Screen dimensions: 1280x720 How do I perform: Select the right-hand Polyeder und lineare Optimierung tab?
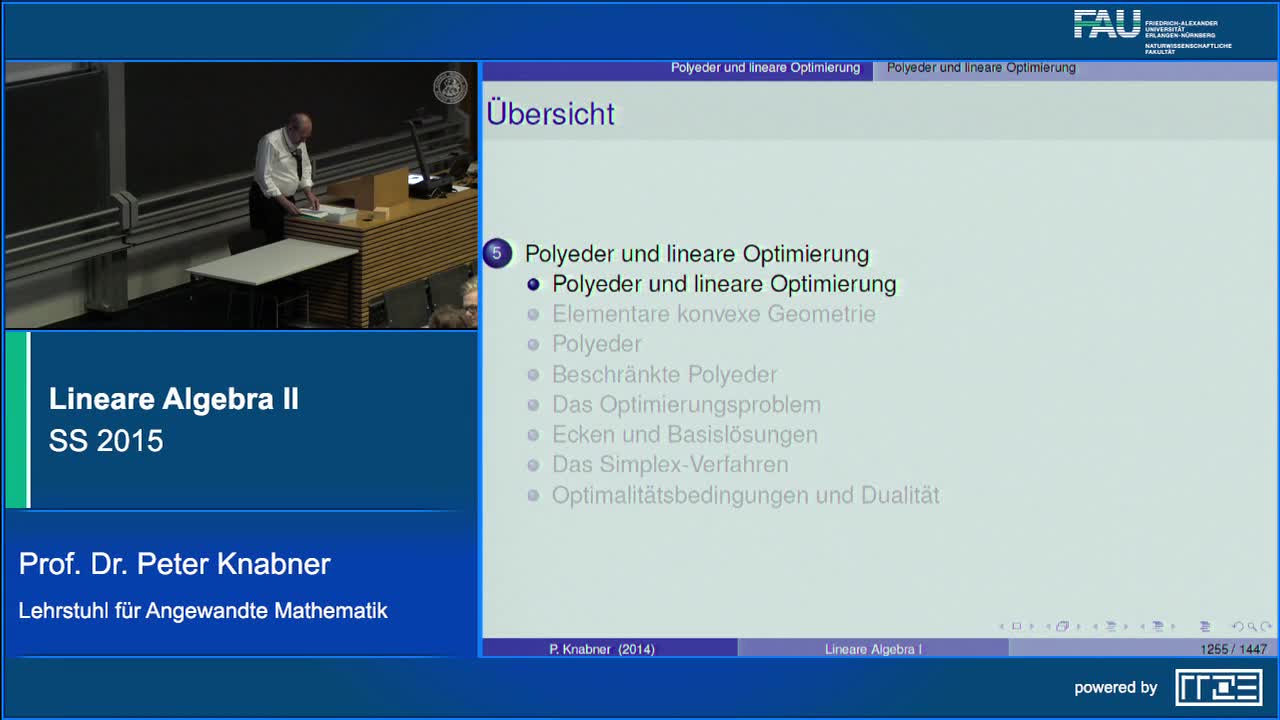click(x=979, y=68)
